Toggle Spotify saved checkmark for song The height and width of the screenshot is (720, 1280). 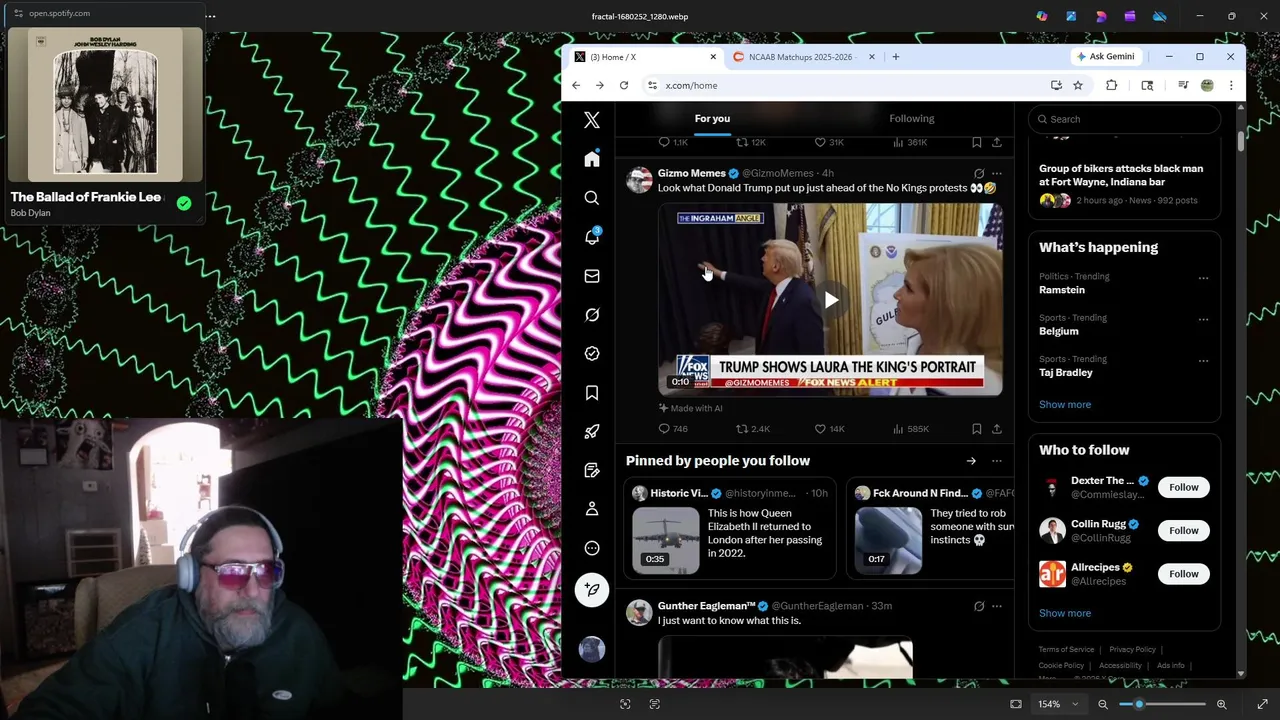pos(184,203)
